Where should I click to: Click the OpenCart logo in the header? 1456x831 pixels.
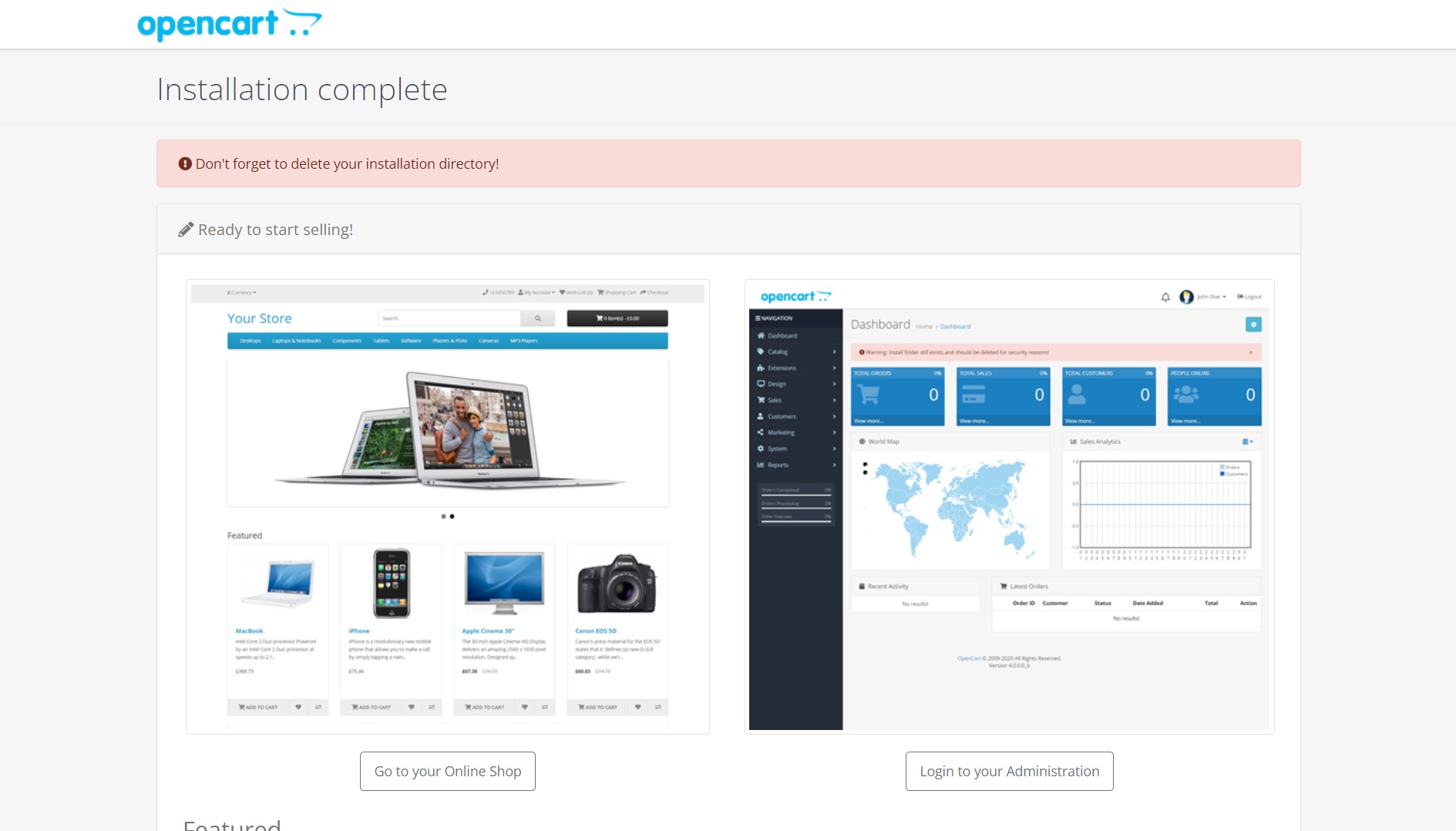pos(229,24)
